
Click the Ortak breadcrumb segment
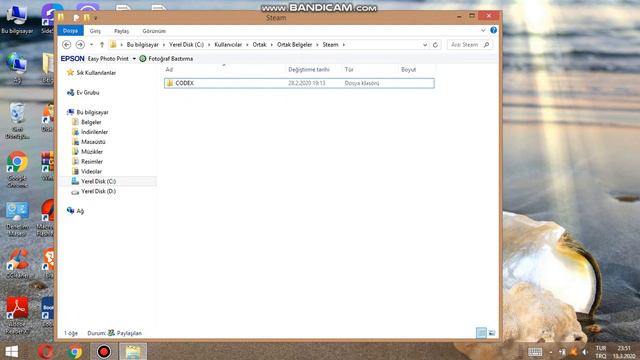pyautogui.click(x=259, y=45)
